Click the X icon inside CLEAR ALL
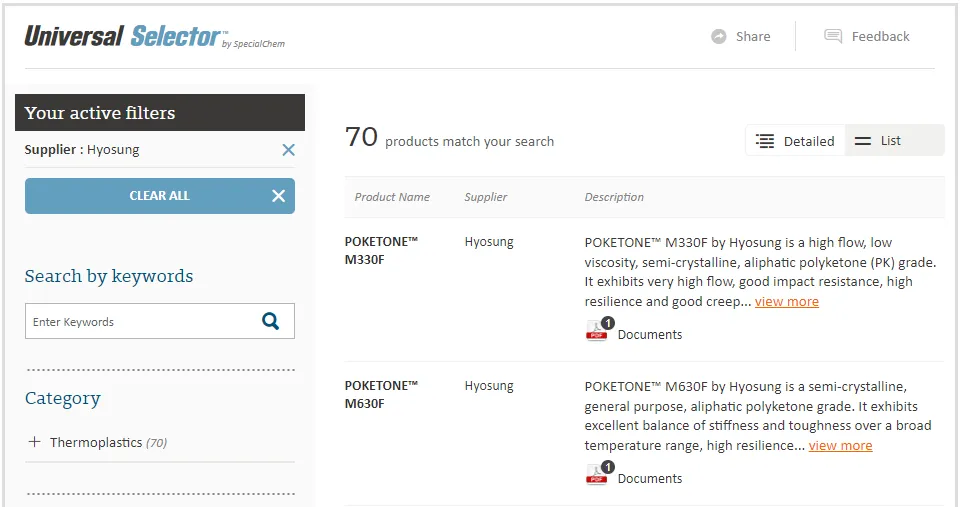The height and width of the screenshot is (507, 962). coord(279,196)
